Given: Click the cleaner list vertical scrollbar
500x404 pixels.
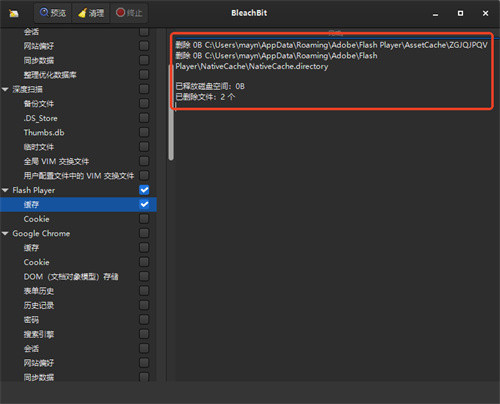Looking at the screenshot, I should pos(171,112).
